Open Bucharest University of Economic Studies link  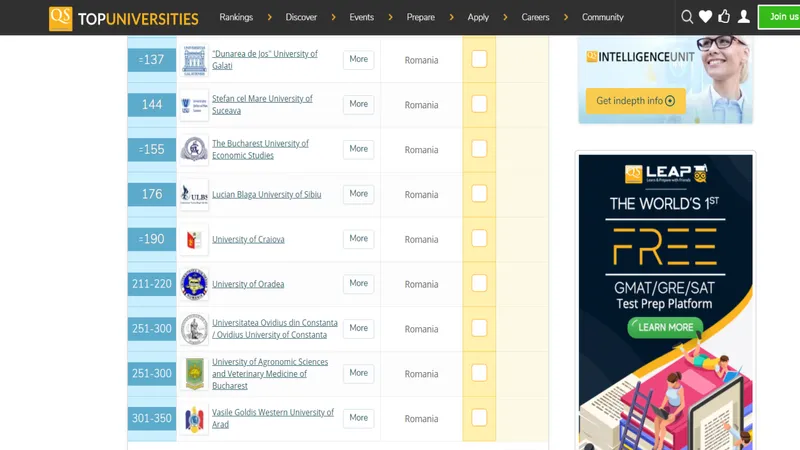click(x=260, y=149)
